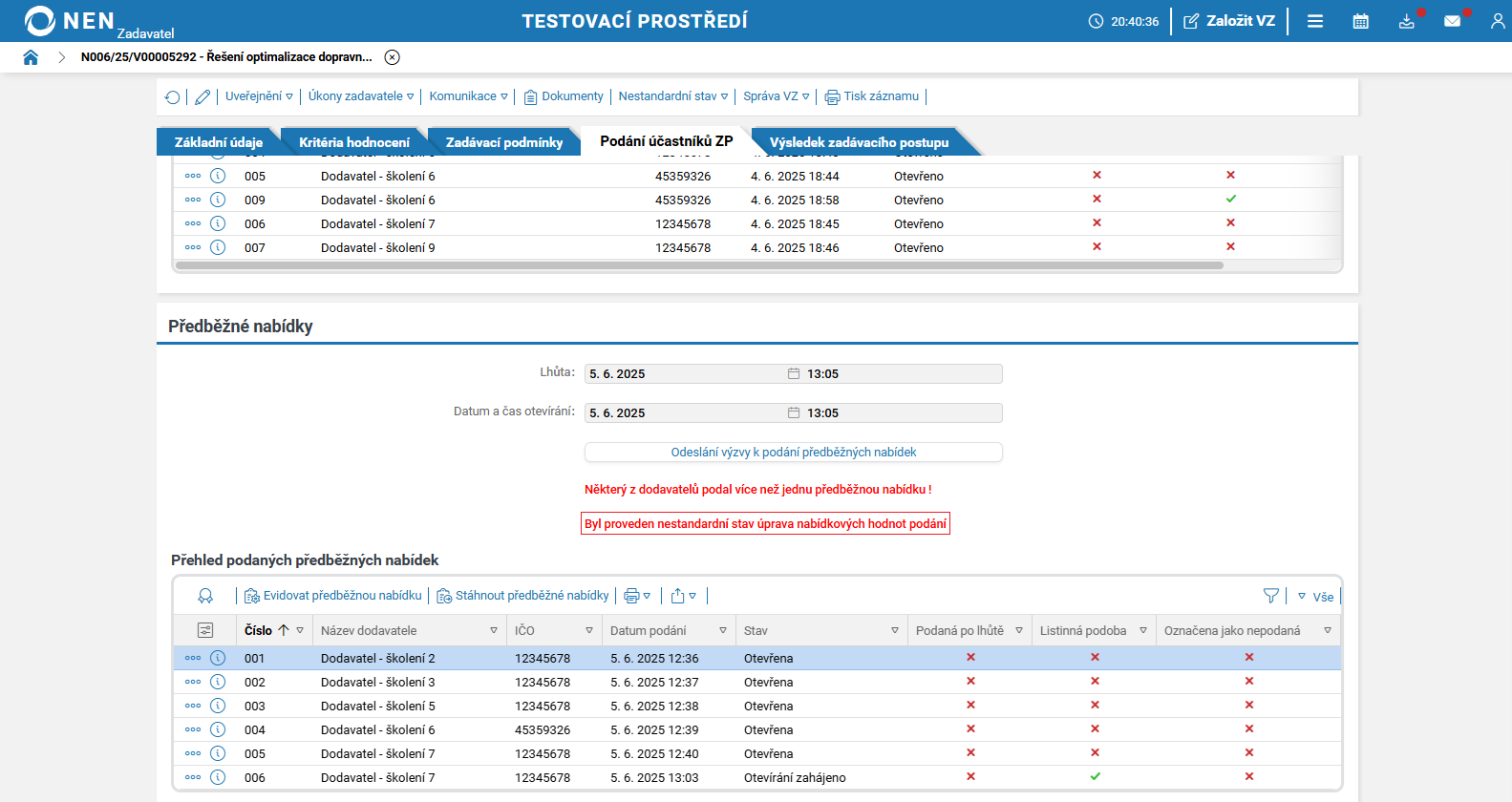This screenshot has height=802, width=1512.
Task: Show info for preliminary bid 002
Action: pos(218,682)
